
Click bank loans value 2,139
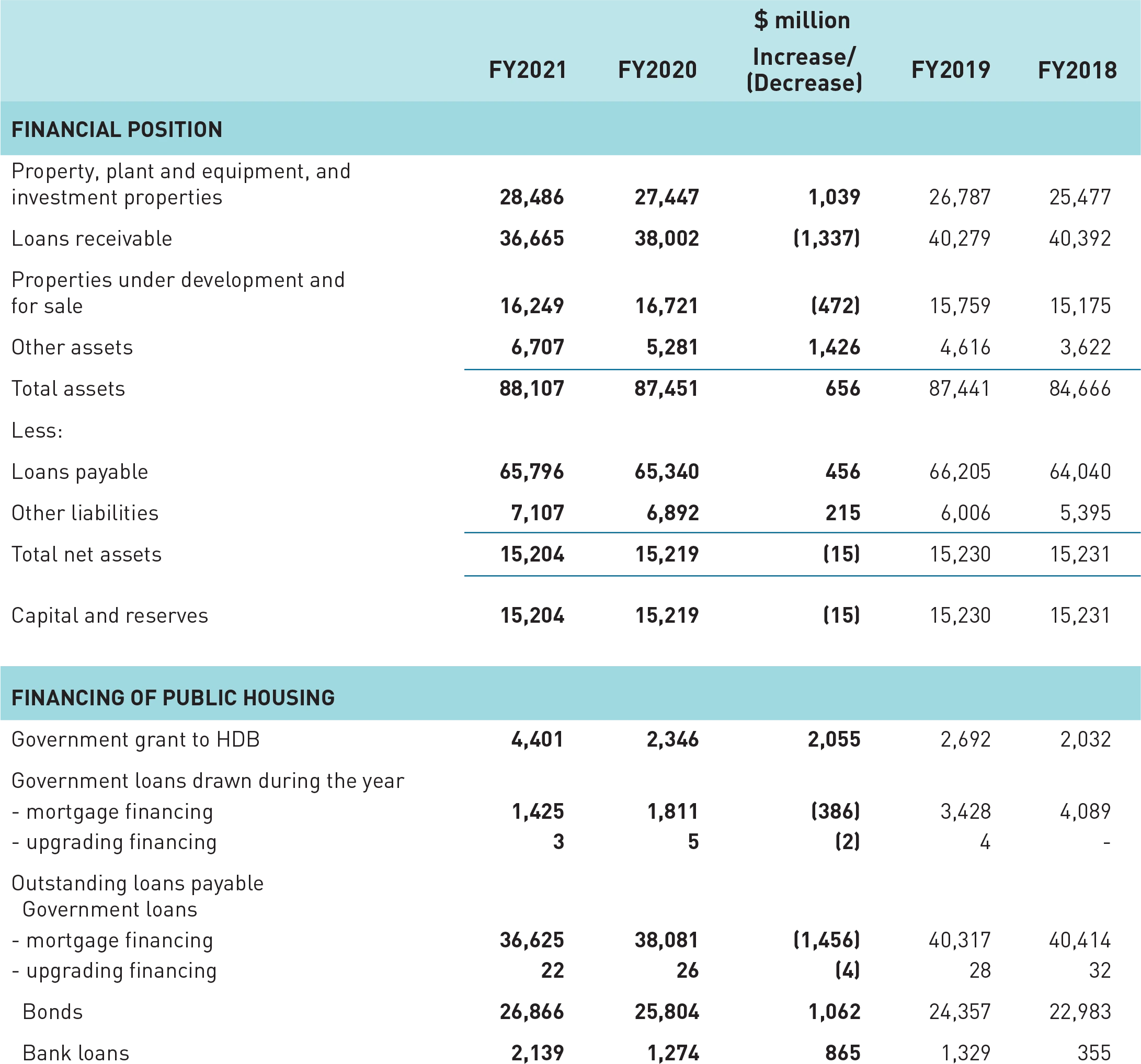pyautogui.click(x=538, y=1053)
